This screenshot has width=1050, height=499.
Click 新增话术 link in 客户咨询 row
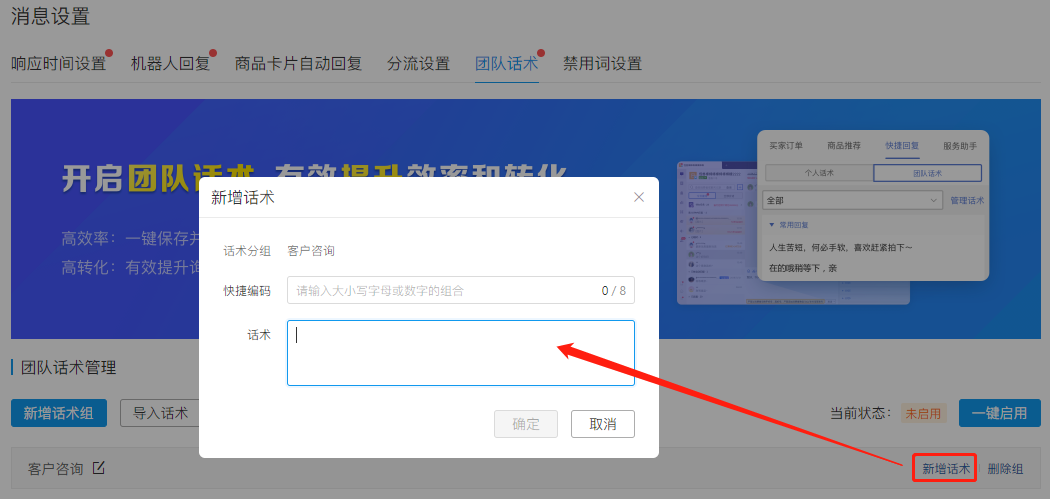(x=945, y=469)
